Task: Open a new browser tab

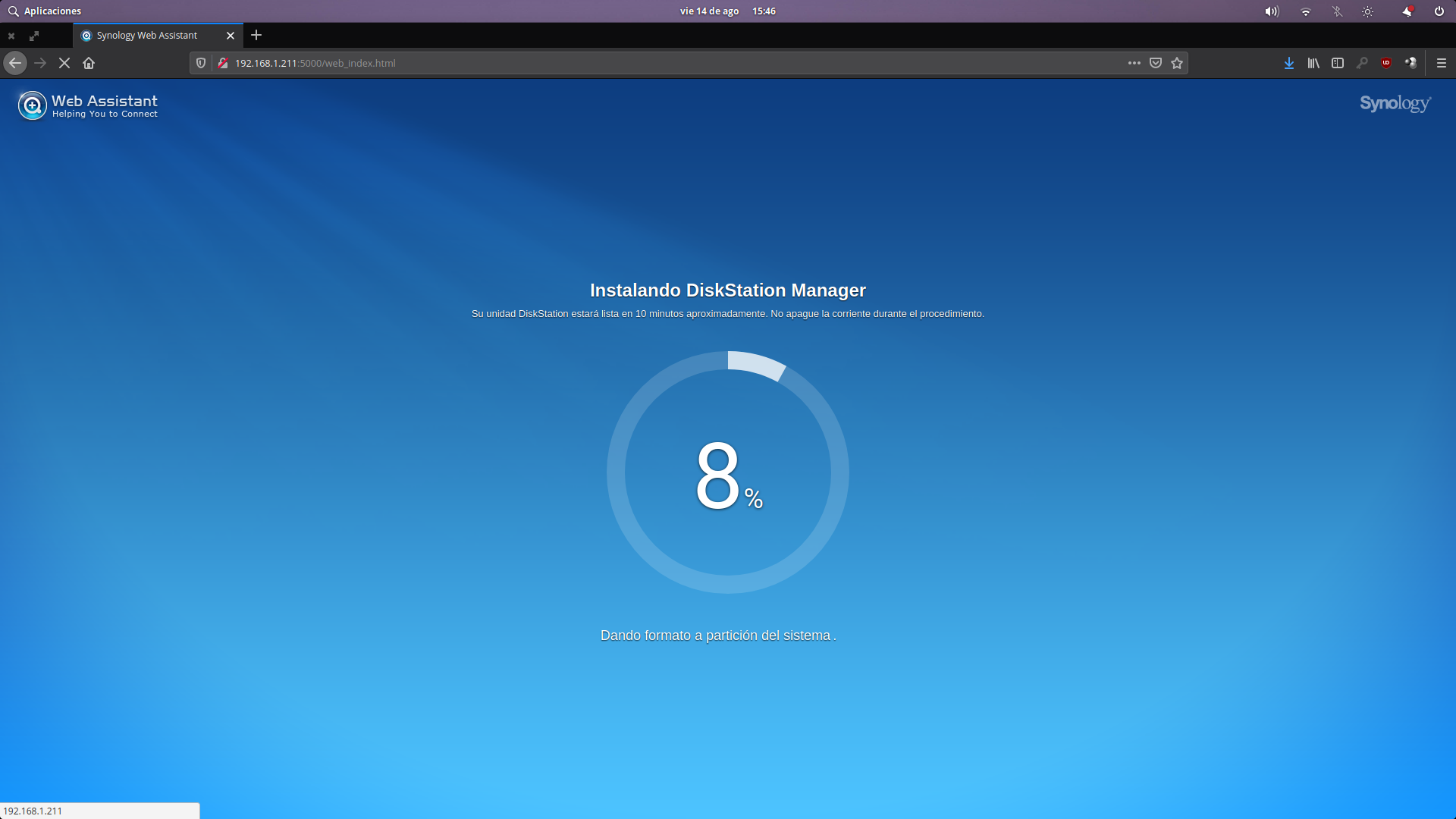Action: [256, 35]
